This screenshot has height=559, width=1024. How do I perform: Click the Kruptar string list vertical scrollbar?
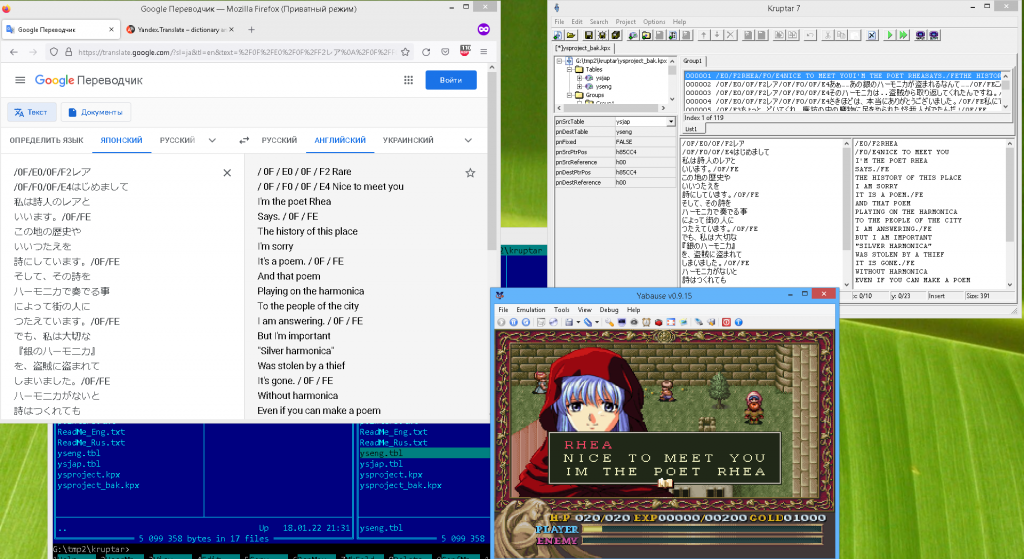point(1006,91)
